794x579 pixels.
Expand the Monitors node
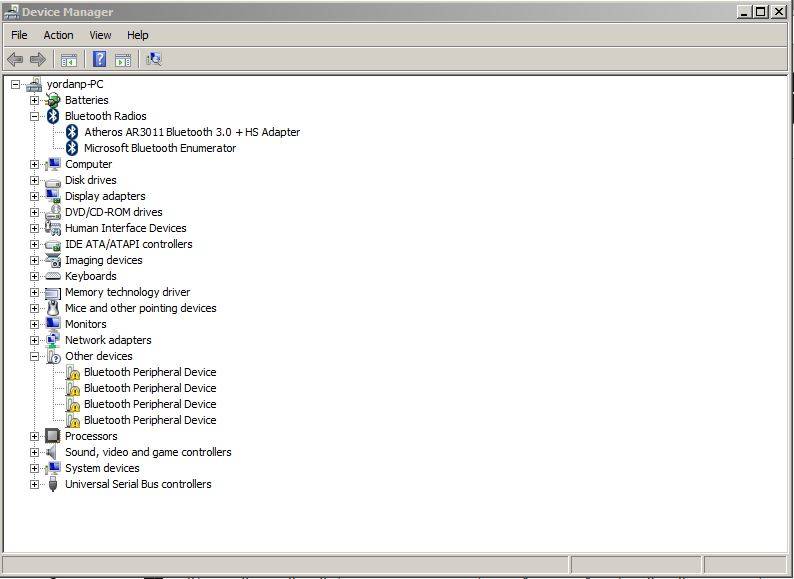point(34,324)
